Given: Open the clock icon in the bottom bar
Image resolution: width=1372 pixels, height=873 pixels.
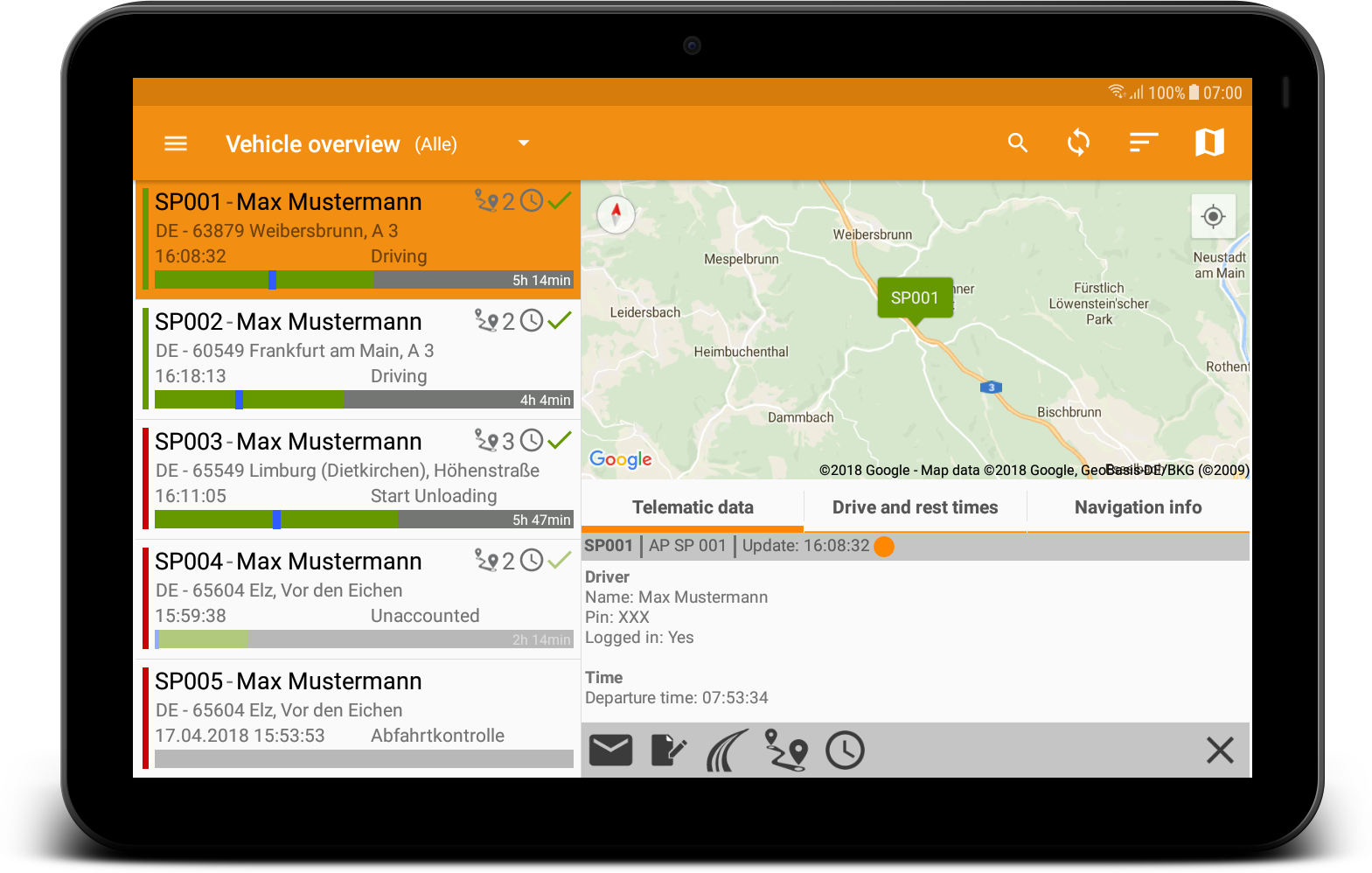Looking at the screenshot, I should [845, 751].
